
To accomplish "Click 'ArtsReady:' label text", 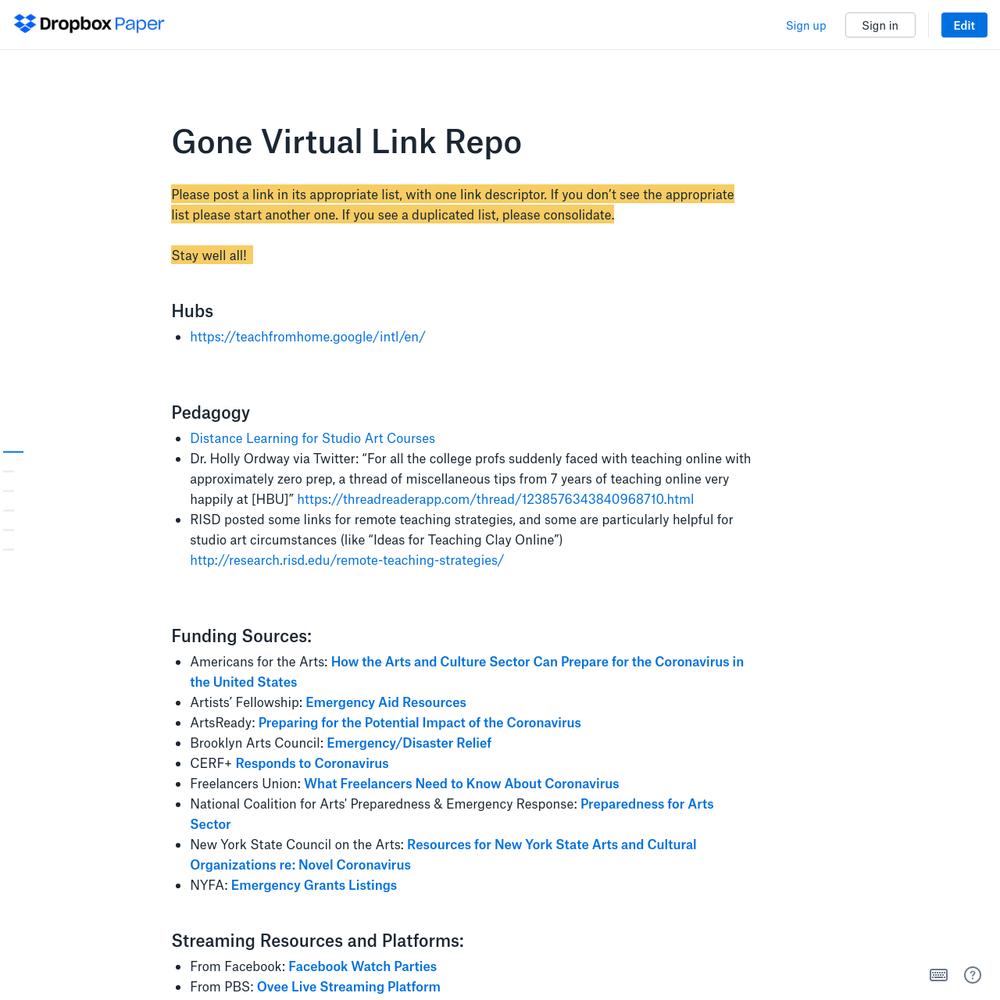I will [223, 723].
